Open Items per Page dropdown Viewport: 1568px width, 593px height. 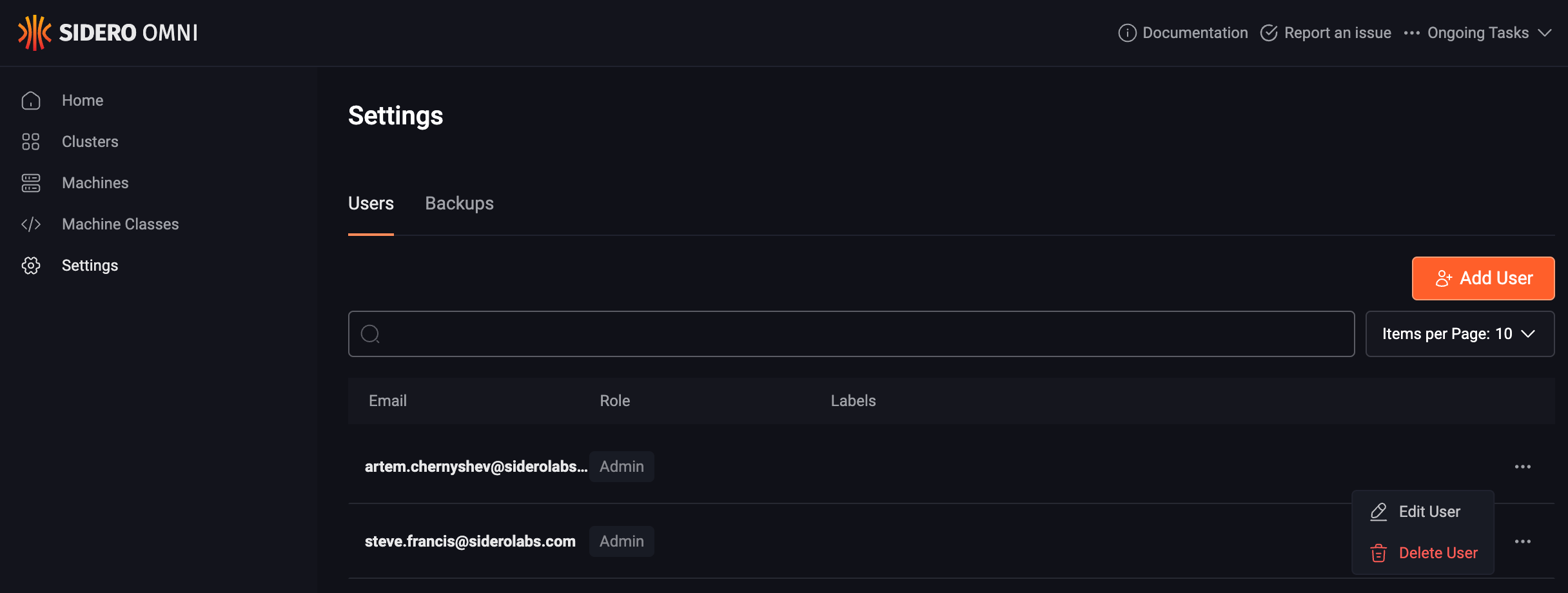1460,334
